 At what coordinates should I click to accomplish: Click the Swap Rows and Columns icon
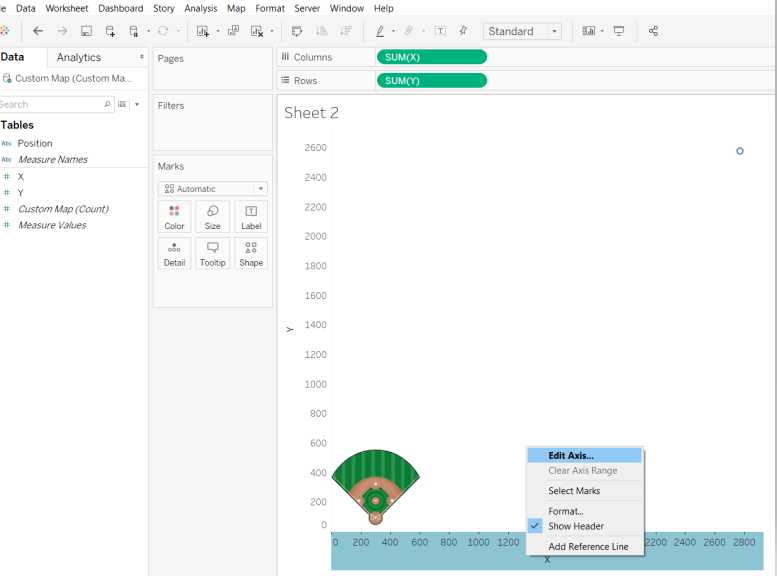tap(297, 31)
